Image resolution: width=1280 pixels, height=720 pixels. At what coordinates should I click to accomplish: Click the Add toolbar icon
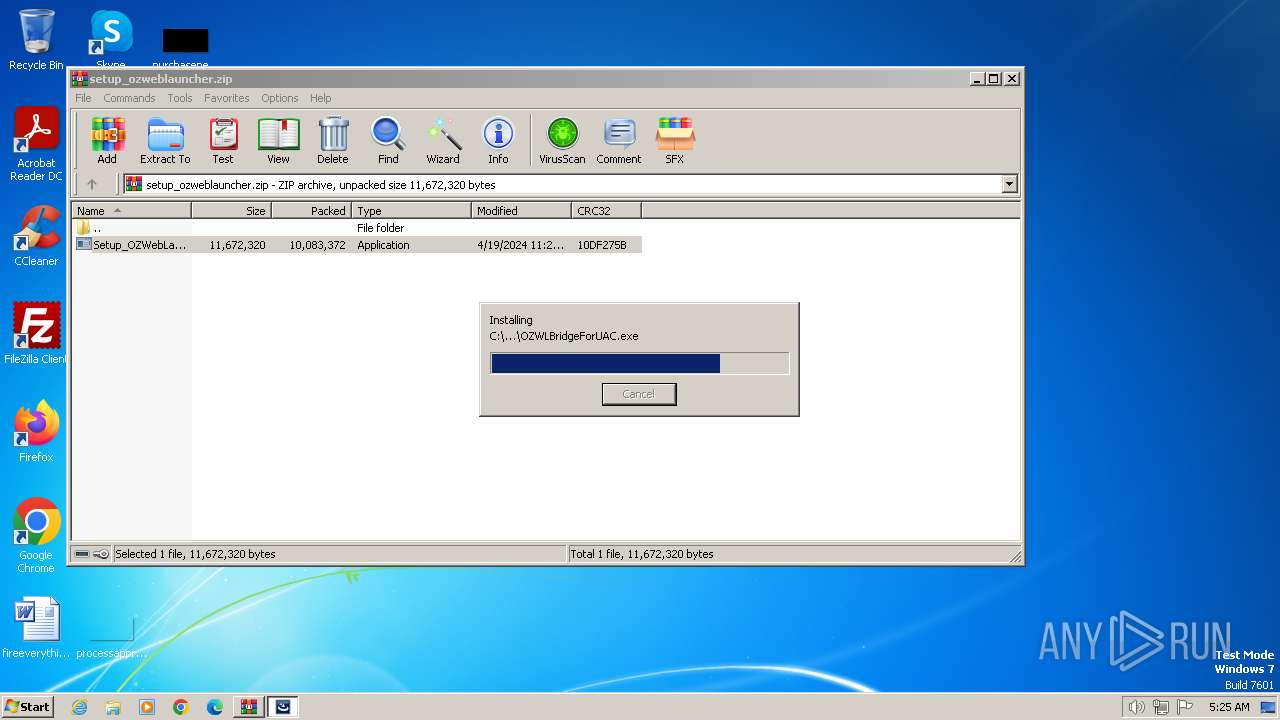tap(107, 141)
